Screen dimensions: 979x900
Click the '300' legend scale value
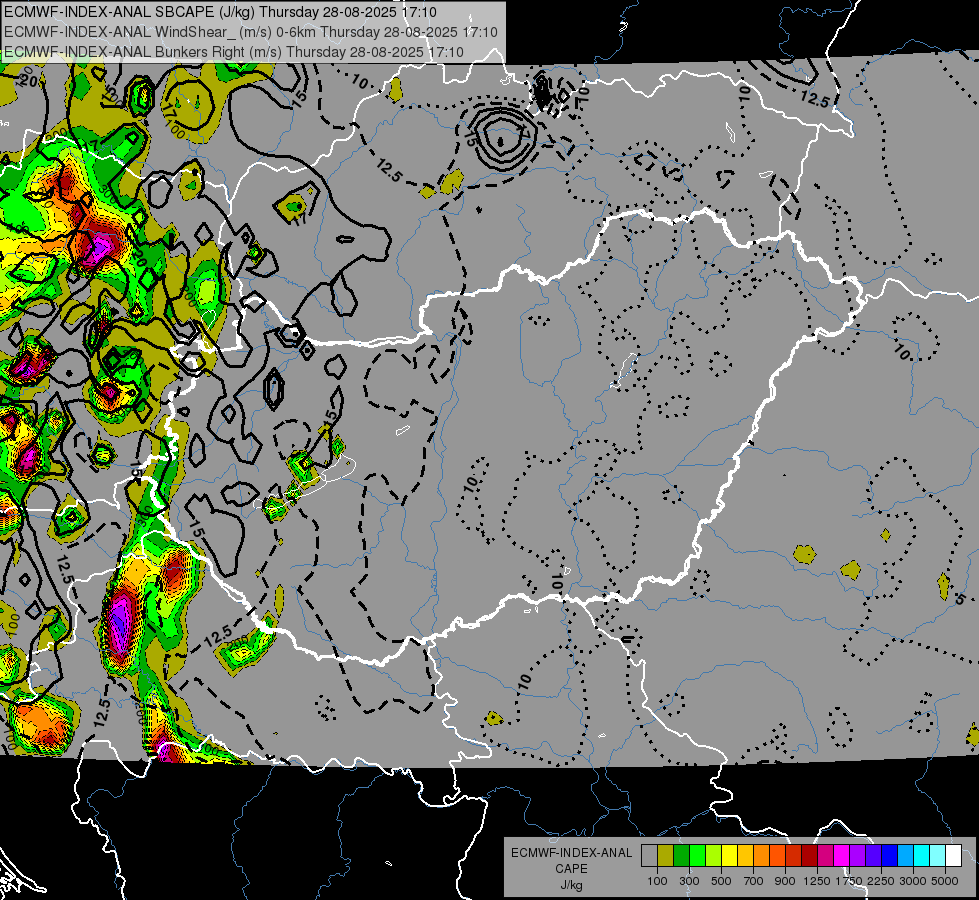(x=689, y=881)
